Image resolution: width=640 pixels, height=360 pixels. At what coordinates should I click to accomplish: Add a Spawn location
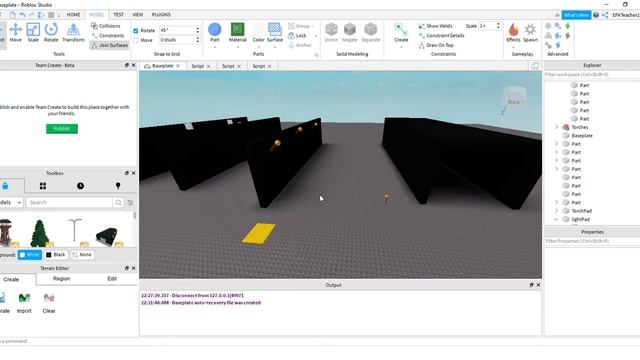coord(530,32)
